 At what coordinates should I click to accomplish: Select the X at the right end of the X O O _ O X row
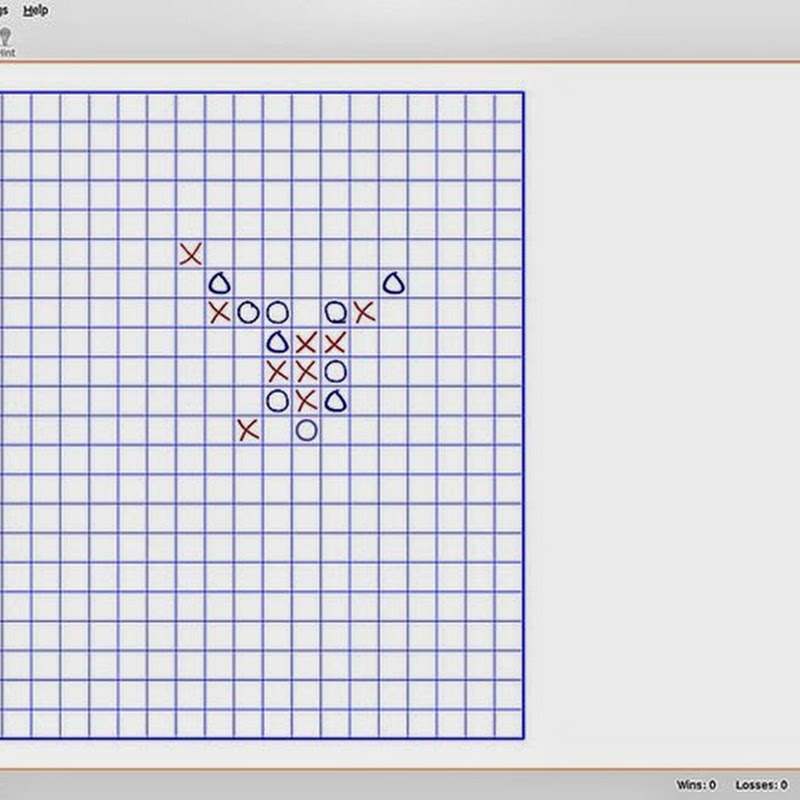[x=364, y=312]
